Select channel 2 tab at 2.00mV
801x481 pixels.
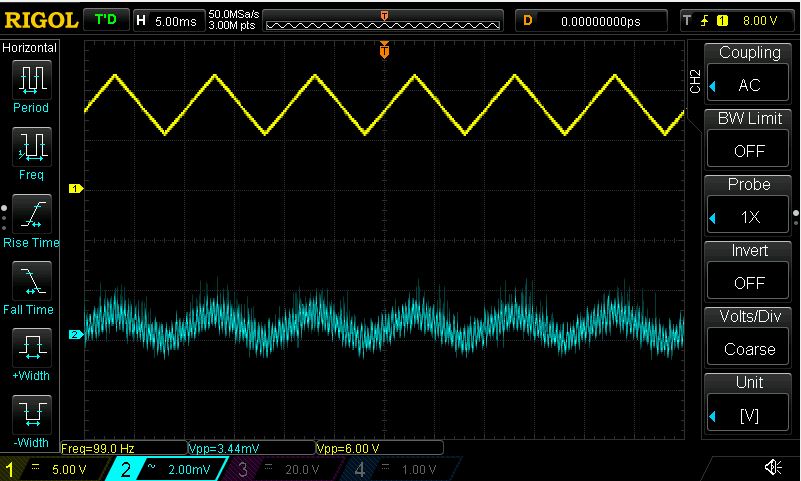click(x=166, y=469)
